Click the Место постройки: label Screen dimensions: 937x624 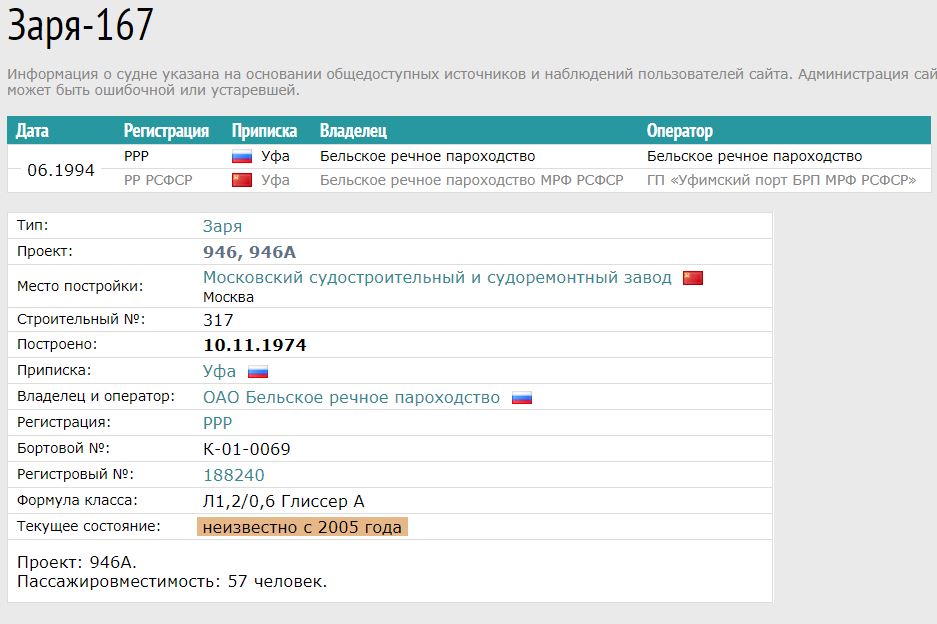pyautogui.click(x=80, y=286)
